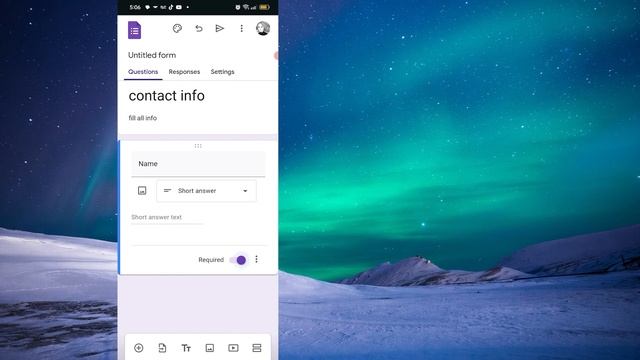Screen dimensions: 640x360
Task: Edit the Name question title field
Action: coord(198,164)
